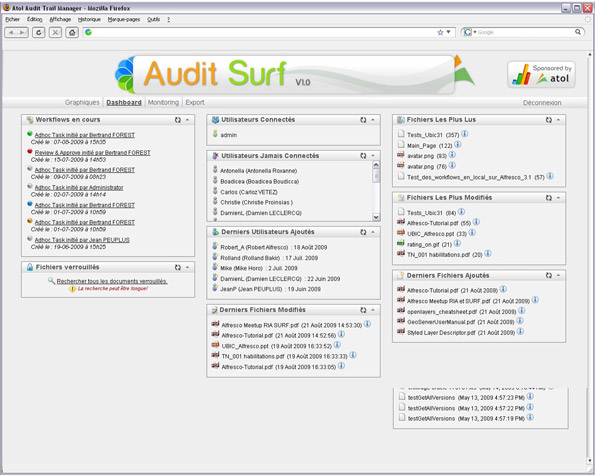Show info for Tests_Ubic31 (84)
Screen dimensions: 595x476
[x=461, y=212]
